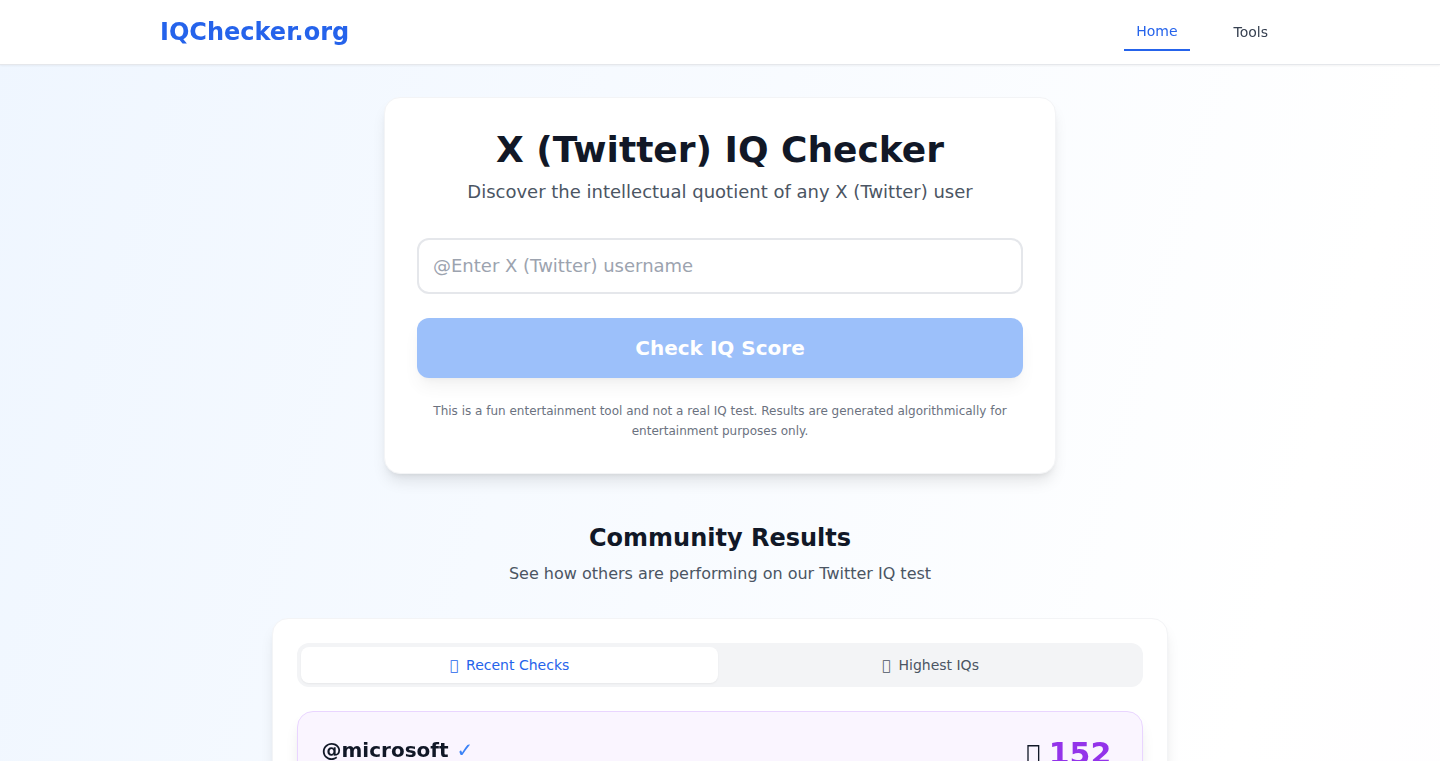Open the IQChecker.org logo link
This screenshot has height=761, width=1440.
point(254,32)
